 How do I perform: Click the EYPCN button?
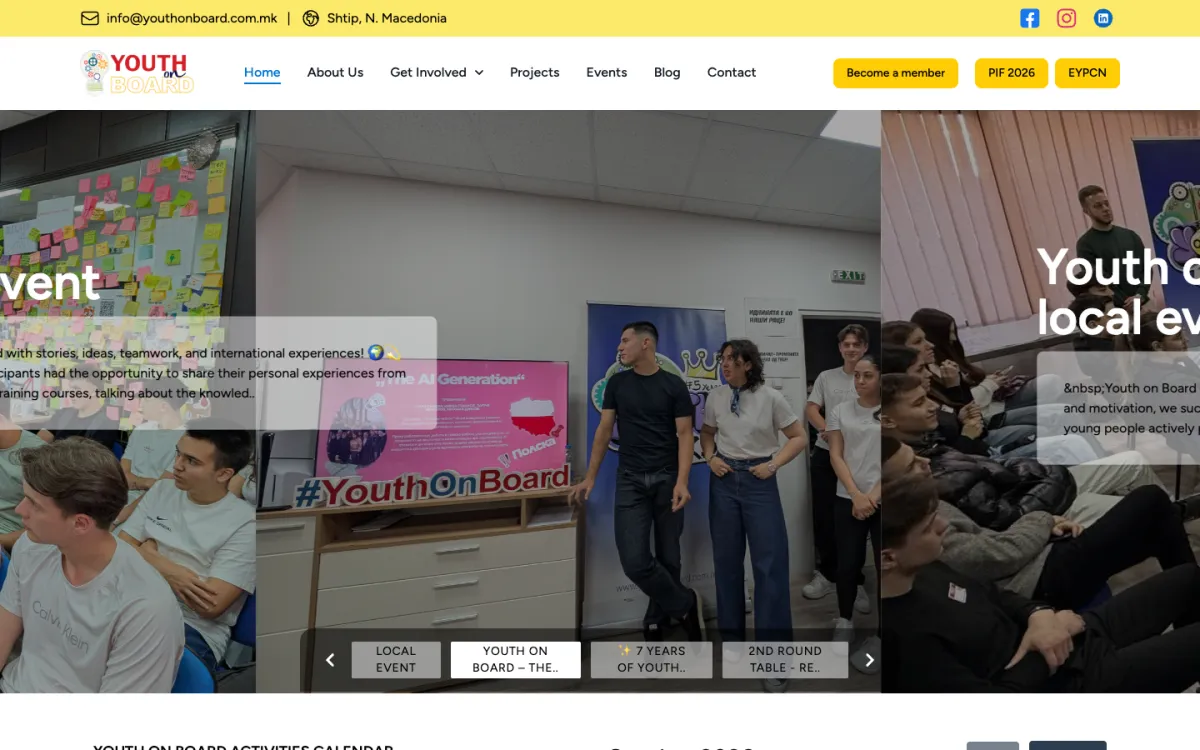(x=1087, y=73)
